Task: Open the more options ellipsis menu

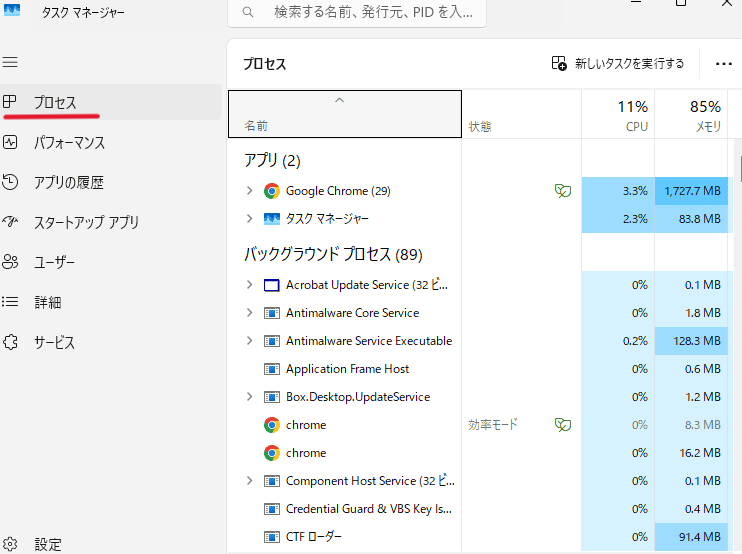Action: (x=724, y=64)
